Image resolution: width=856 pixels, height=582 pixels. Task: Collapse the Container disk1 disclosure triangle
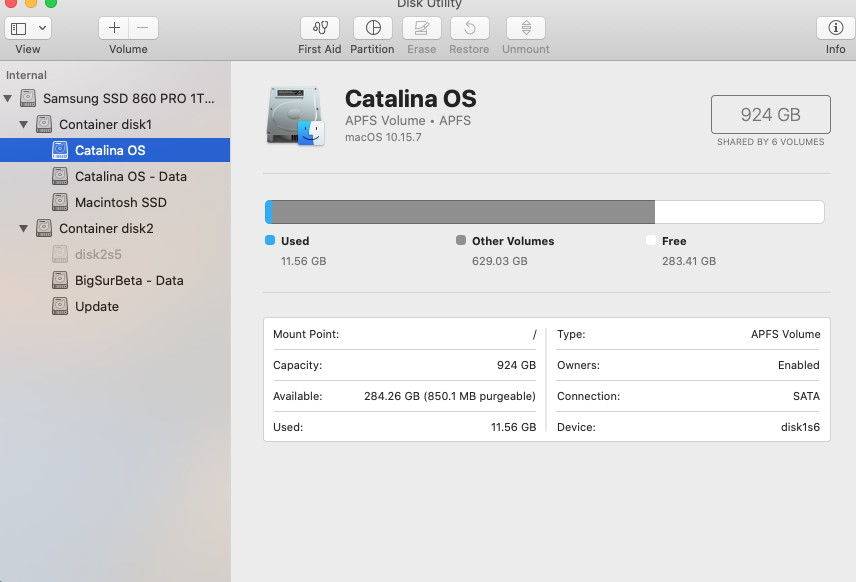[x=23, y=124]
